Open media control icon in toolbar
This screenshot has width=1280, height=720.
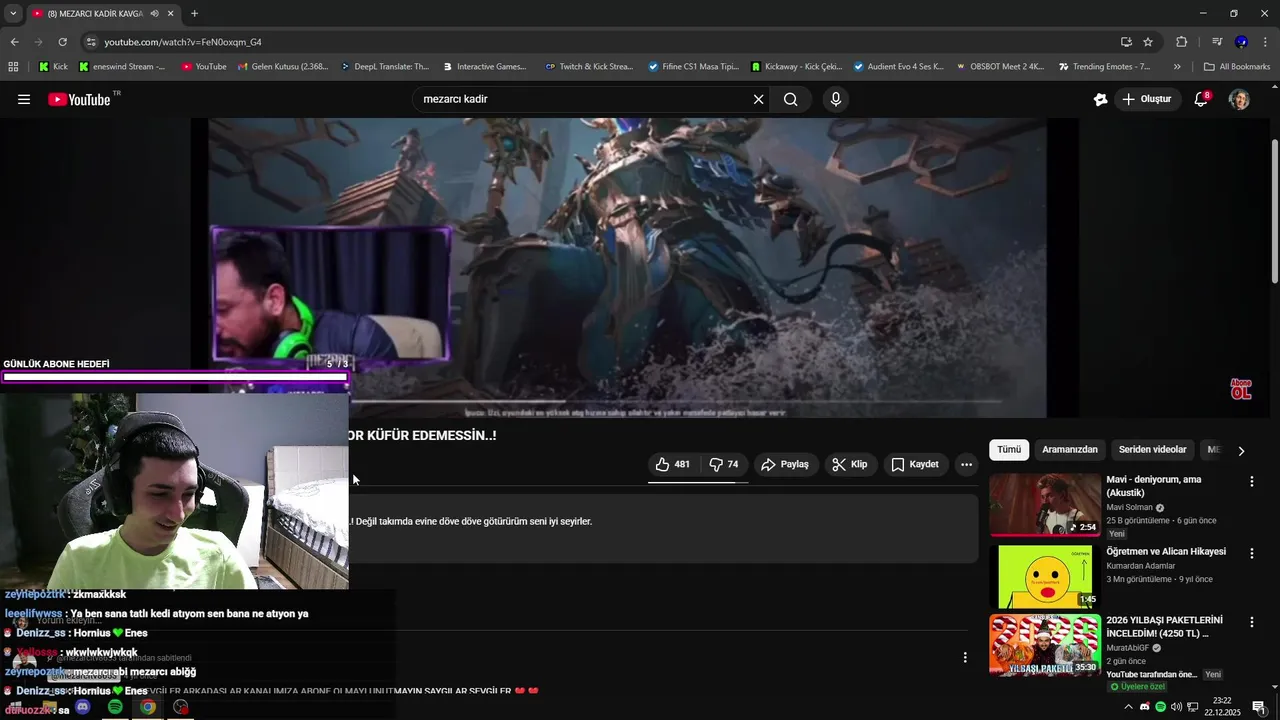[1217, 42]
